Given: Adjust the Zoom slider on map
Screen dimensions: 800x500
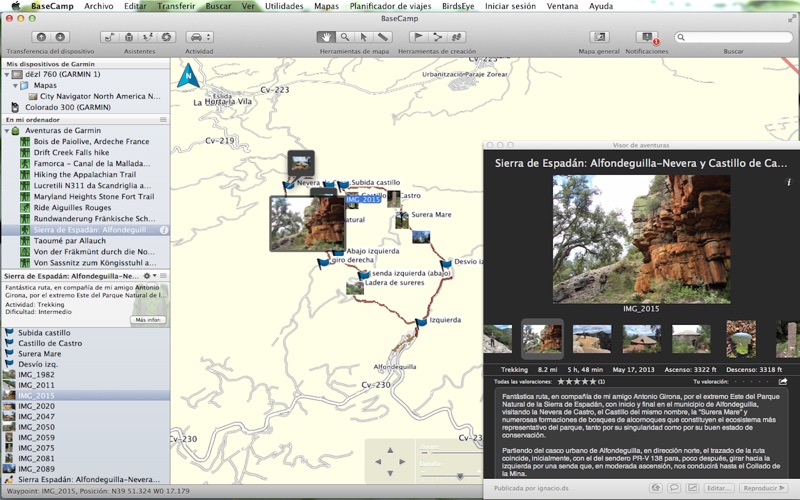Looking at the screenshot, I should (x=451, y=453).
